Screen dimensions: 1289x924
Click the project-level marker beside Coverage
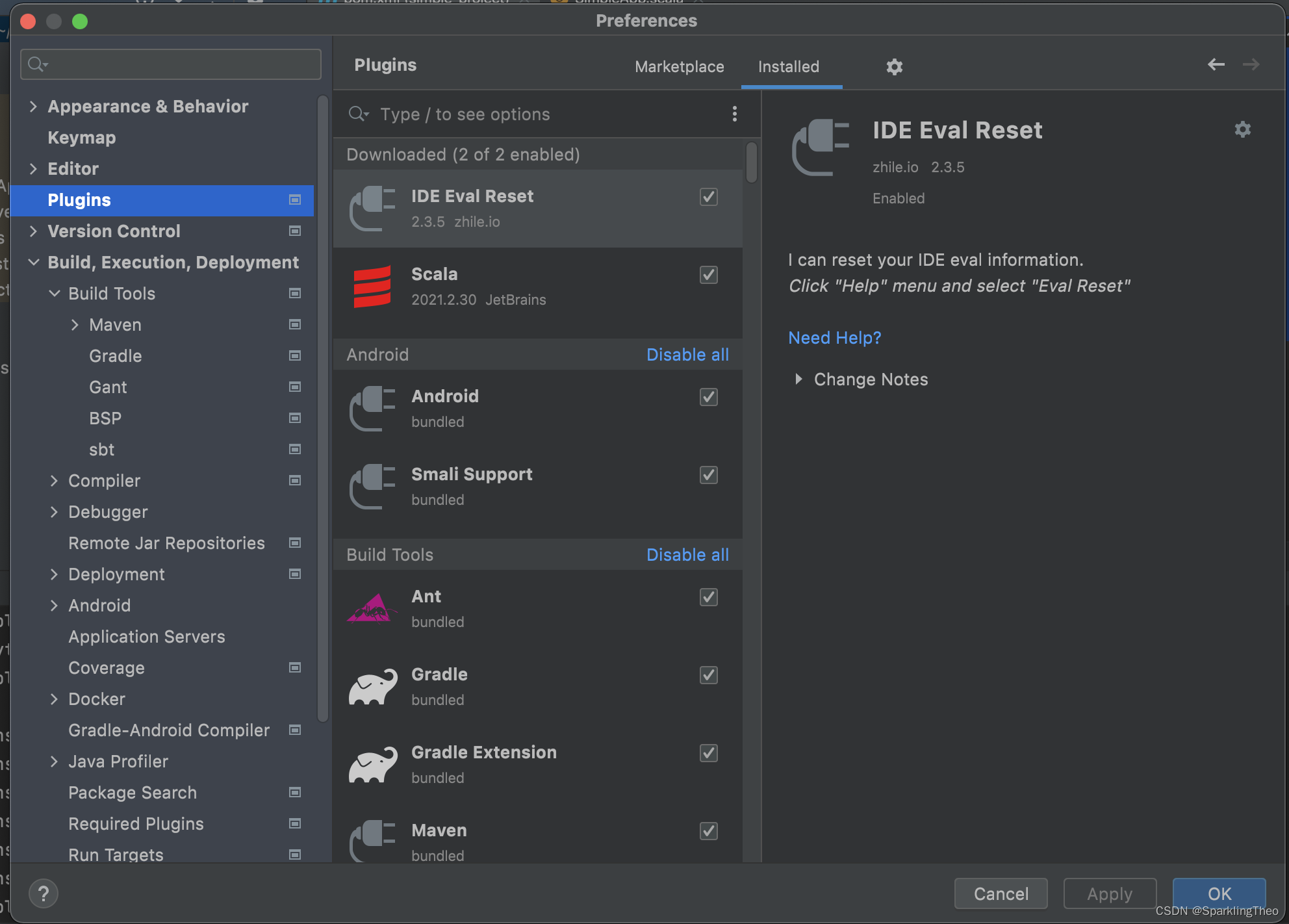pyautogui.click(x=295, y=667)
